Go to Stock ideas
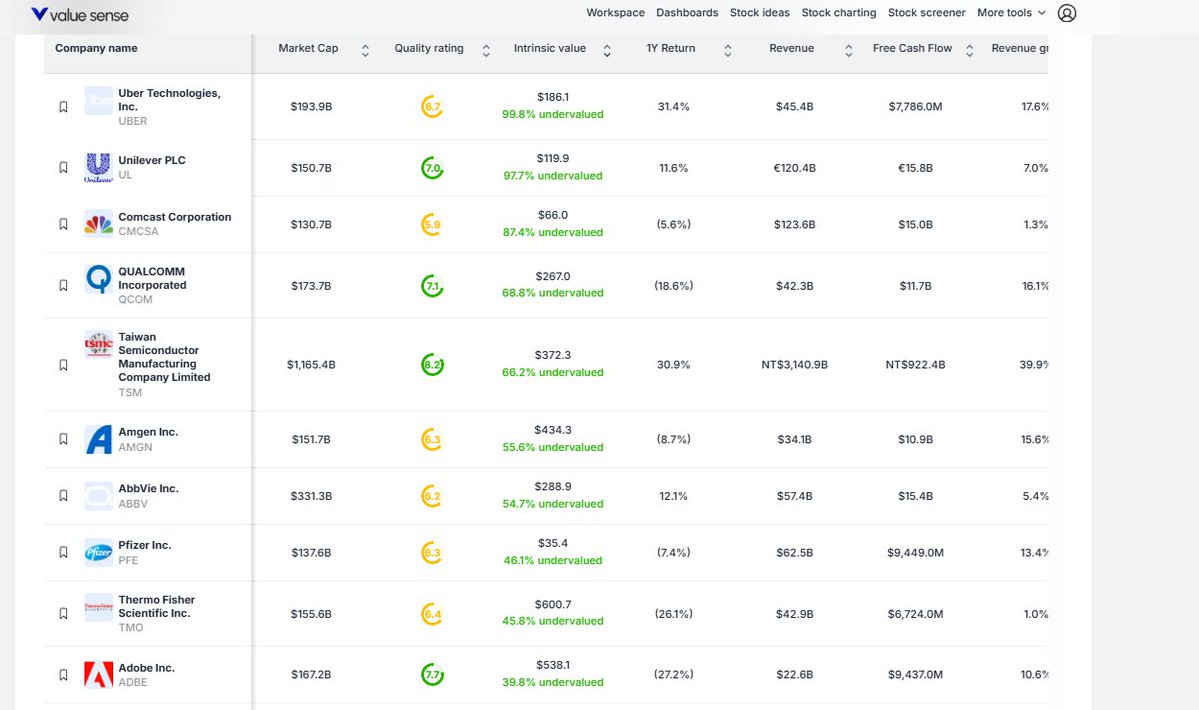The width and height of the screenshot is (1199, 710). (x=760, y=13)
